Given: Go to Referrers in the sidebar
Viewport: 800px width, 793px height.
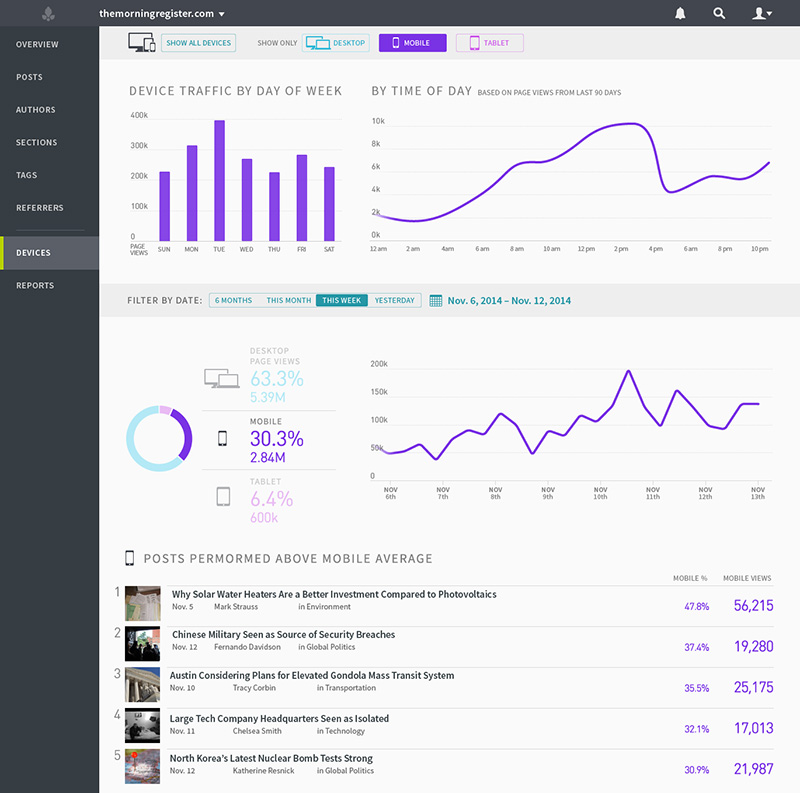Looking at the screenshot, I should pyautogui.click(x=40, y=208).
